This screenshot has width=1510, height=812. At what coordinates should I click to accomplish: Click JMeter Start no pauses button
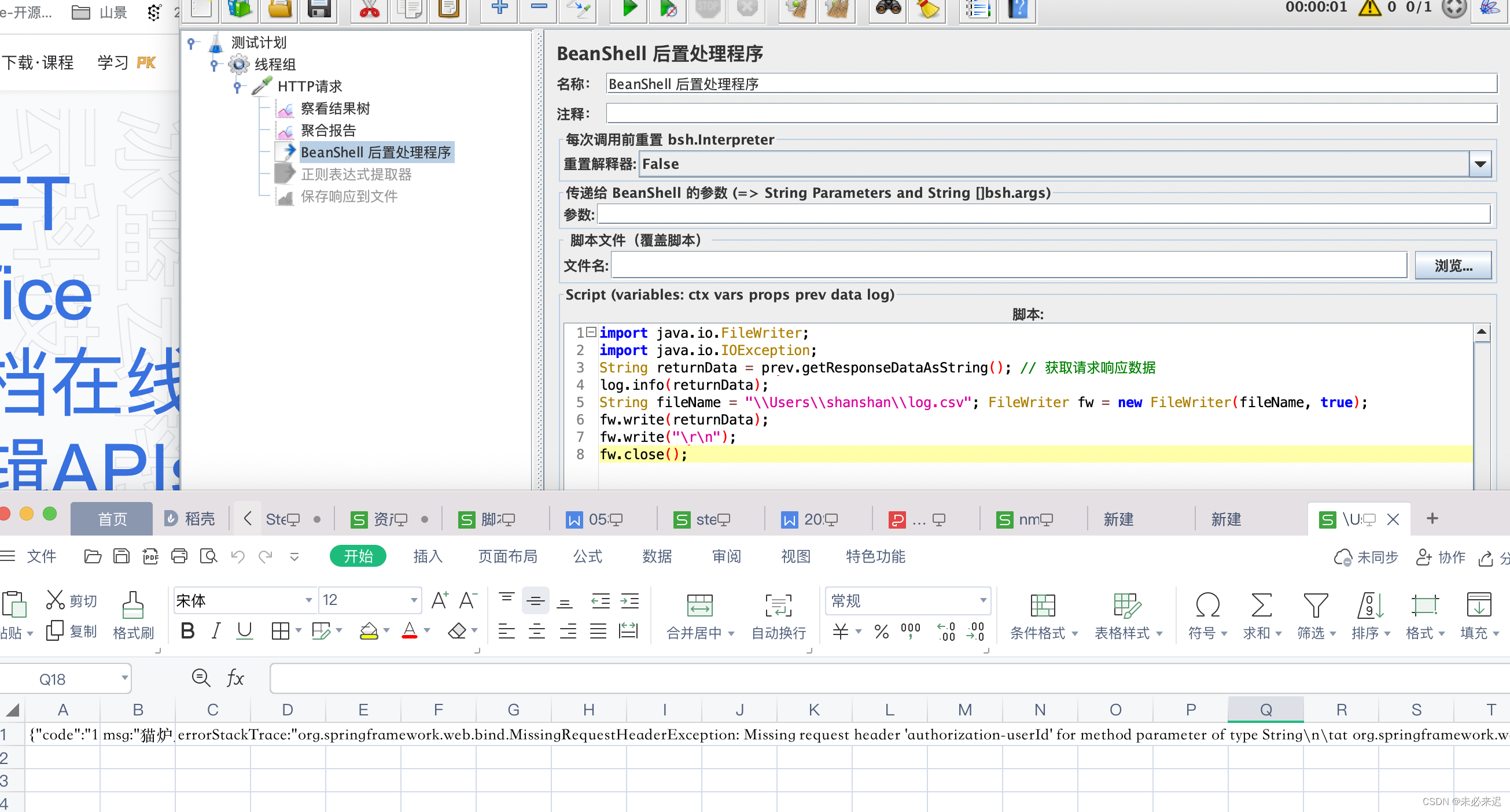coord(668,9)
